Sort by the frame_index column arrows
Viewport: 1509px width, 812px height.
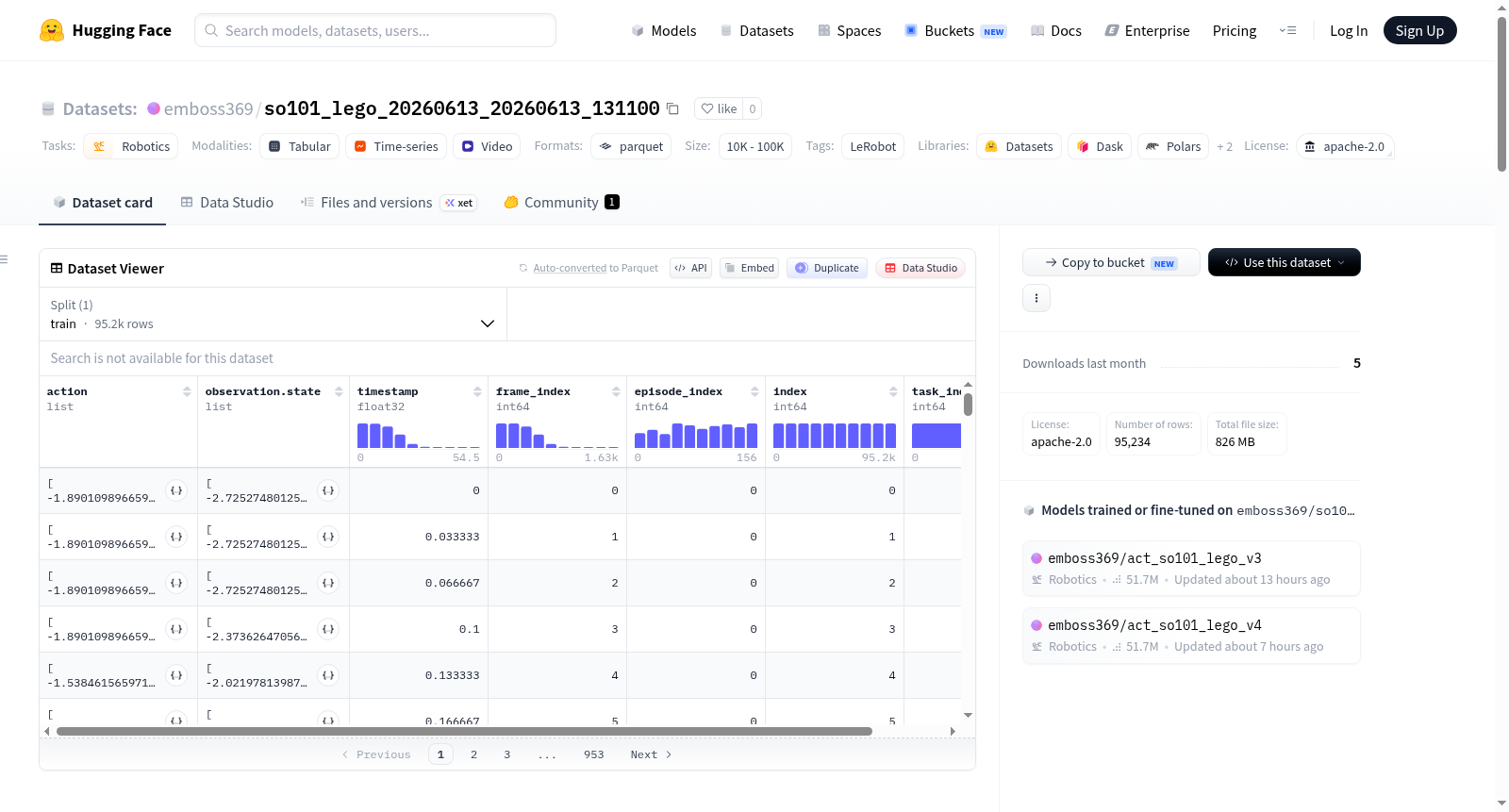pyautogui.click(x=616, y=391)
